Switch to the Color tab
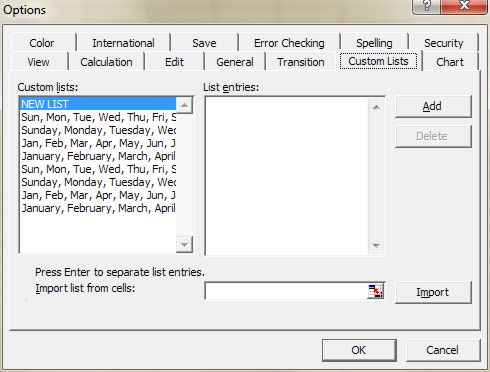Viewport: 490px width, 372px height. (x=42, y=43)
